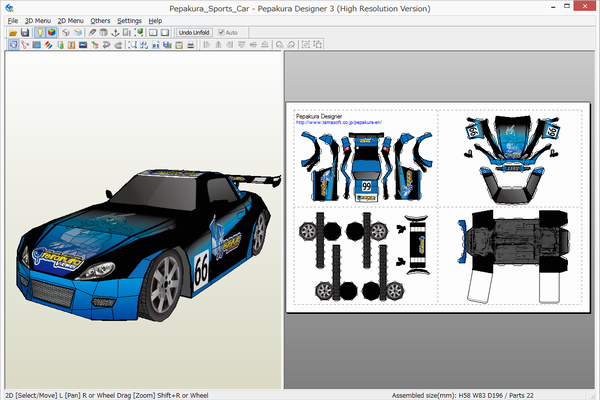600x400 pixels.
Task: Click the green cube in dashed frame icon
Action: click(139, 33)
